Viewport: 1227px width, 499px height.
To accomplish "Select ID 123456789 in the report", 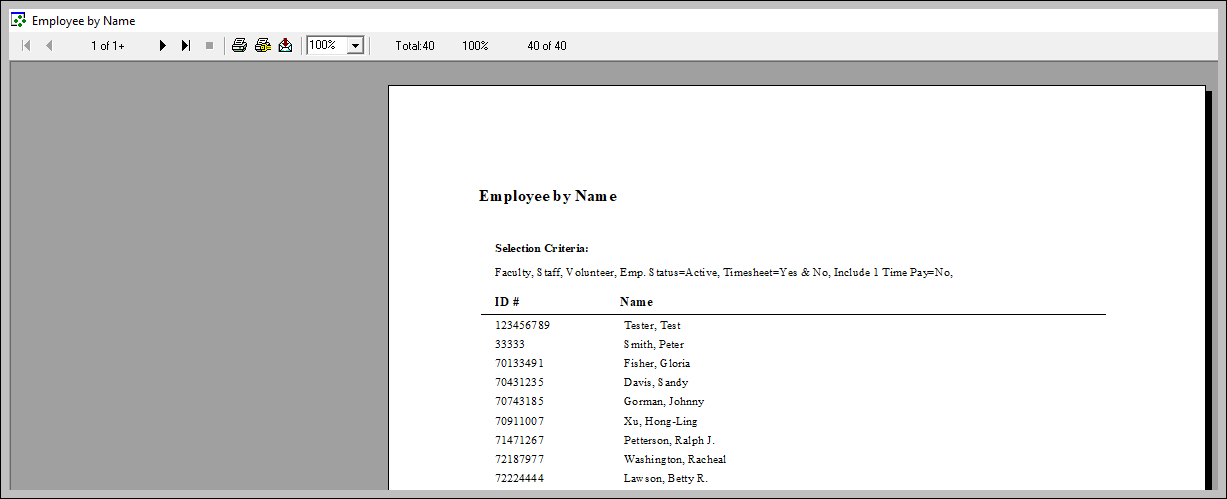I will (522, 325).
